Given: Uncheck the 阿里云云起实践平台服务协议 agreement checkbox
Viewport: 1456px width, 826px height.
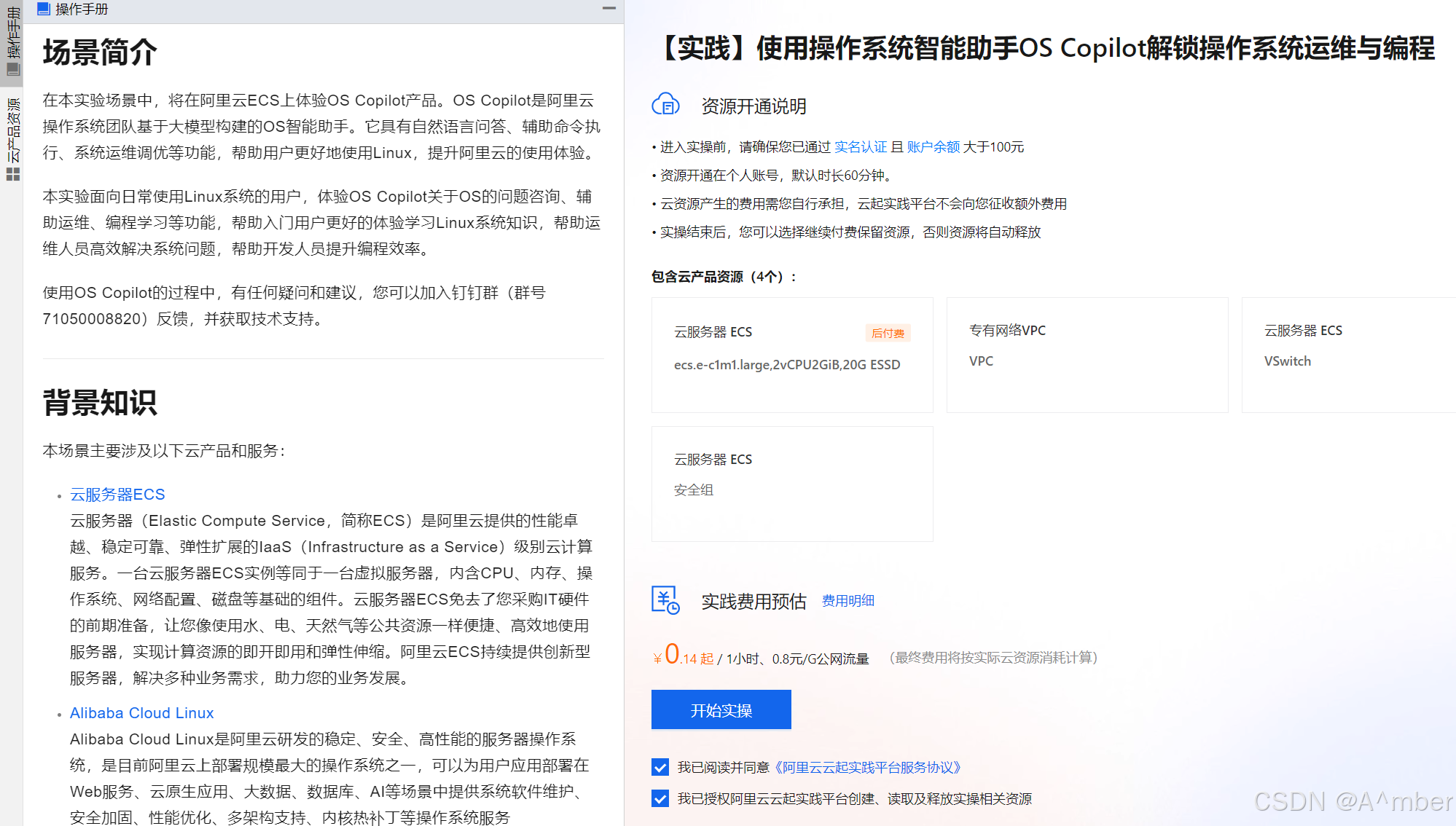Looking at the screenshot, I should [660, 767].
